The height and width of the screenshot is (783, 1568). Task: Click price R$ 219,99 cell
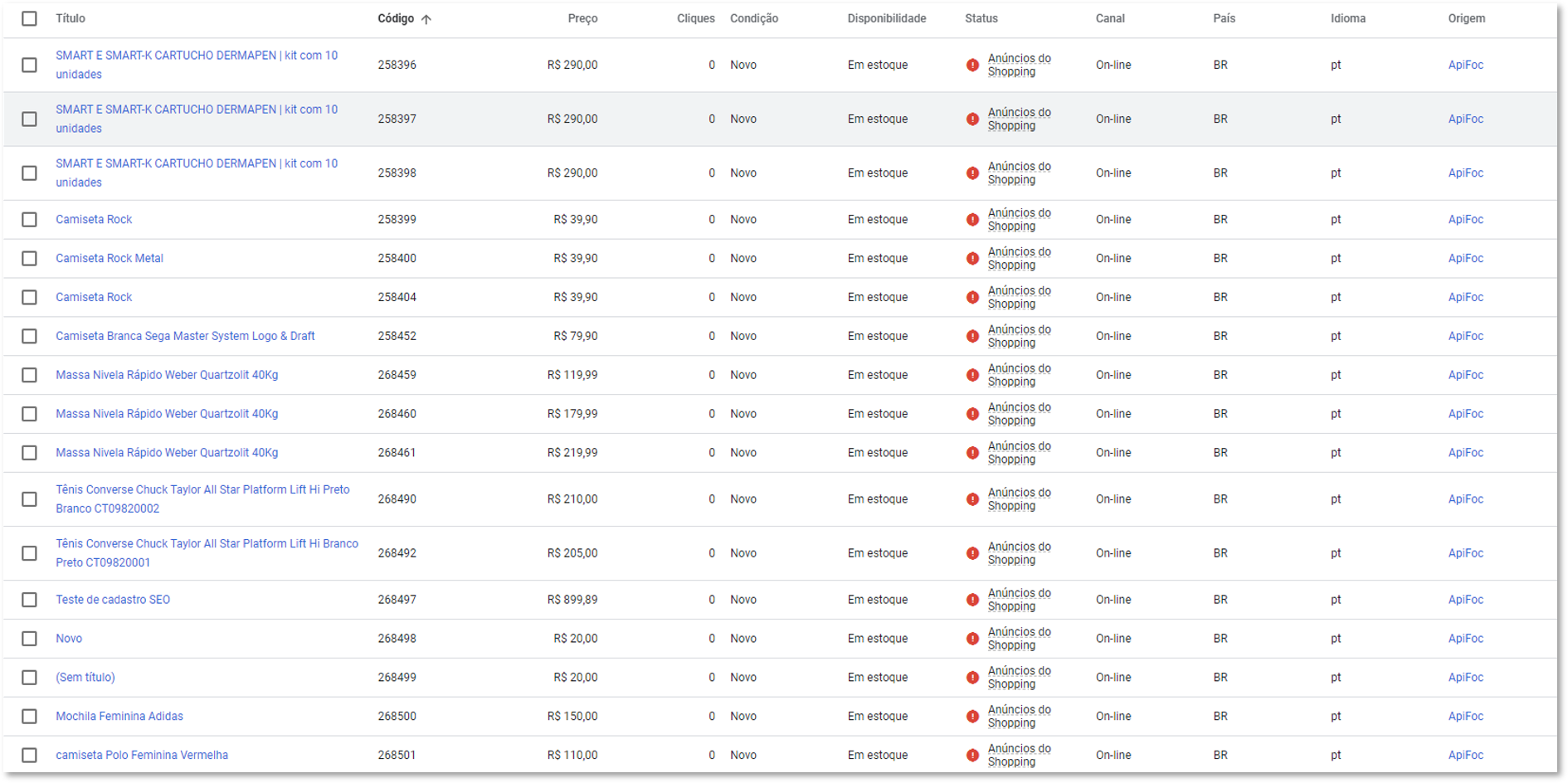point(572,453)
